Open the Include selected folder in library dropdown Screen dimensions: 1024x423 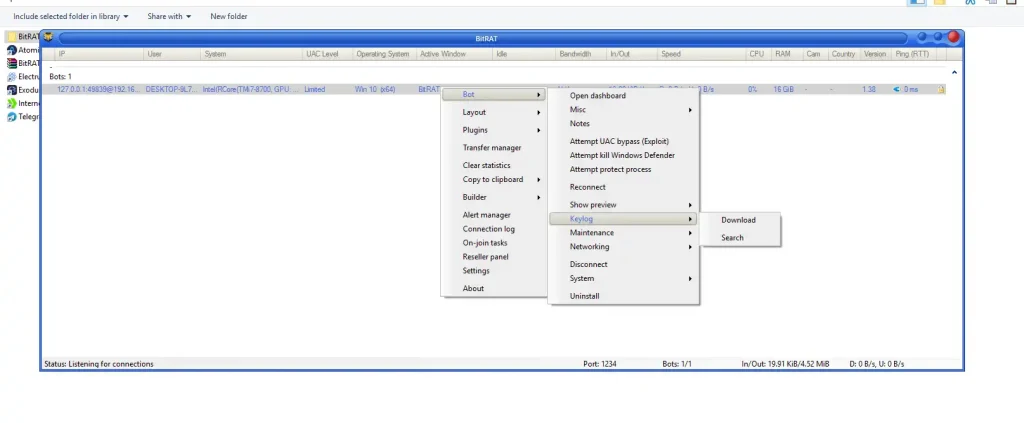[x=70, y=16]
